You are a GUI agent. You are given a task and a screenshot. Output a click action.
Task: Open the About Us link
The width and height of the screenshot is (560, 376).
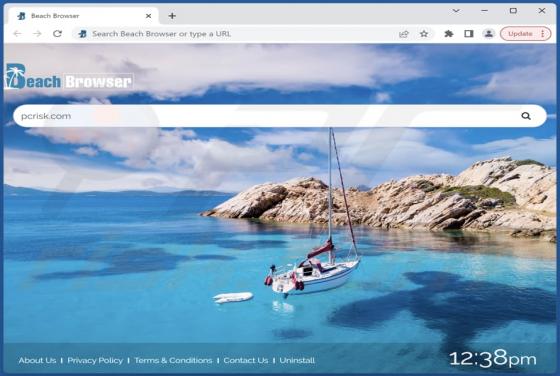(x=37, y=360)
